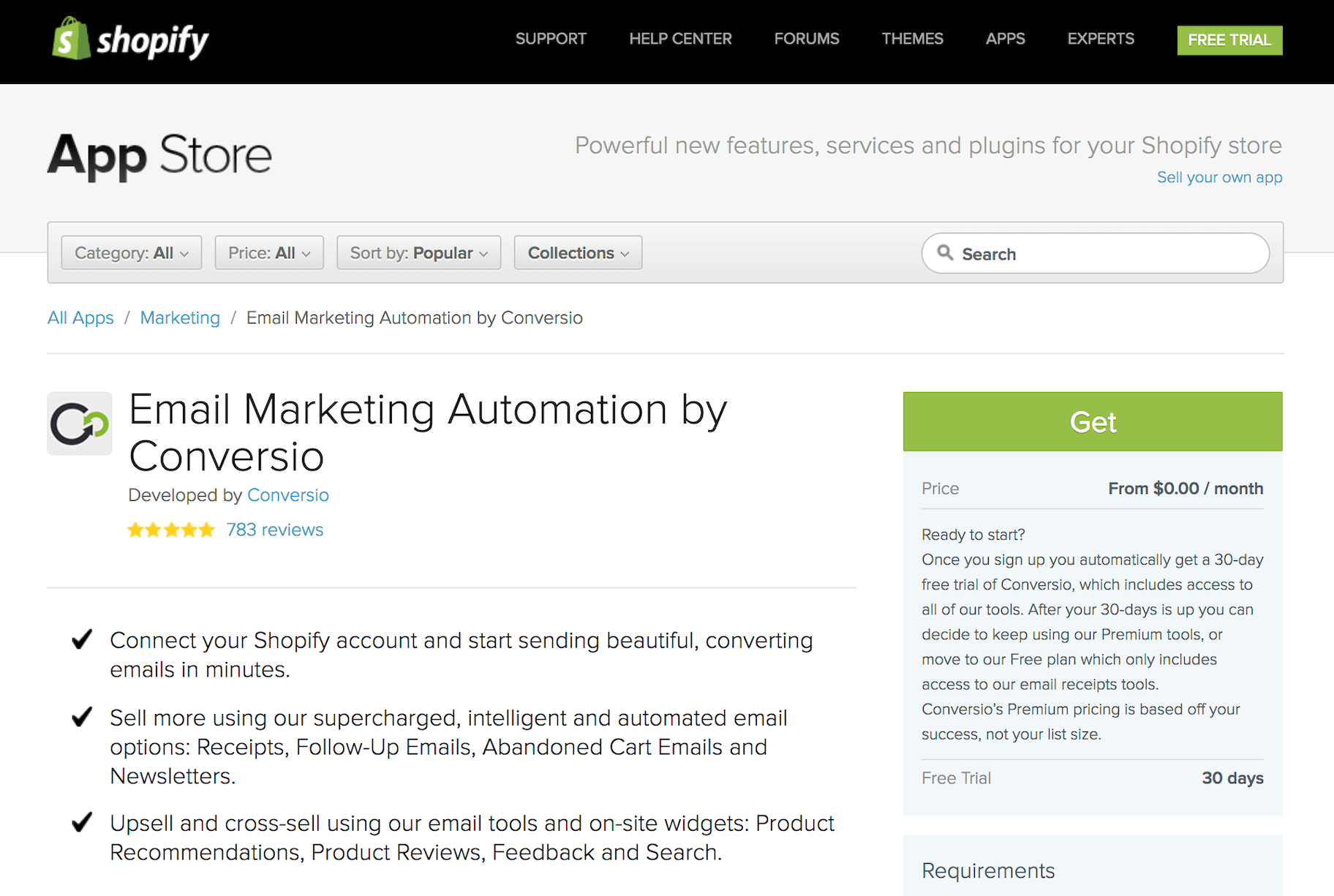View the 783 reviews
The width and height of the screenshot is (1334, 896).
[274, 529]
